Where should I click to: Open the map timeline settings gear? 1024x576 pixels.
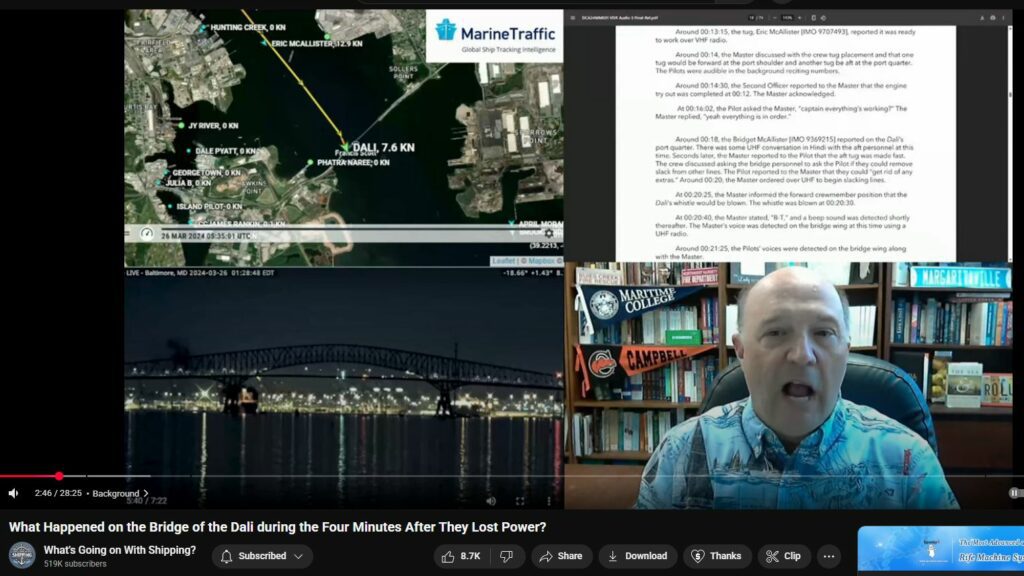click(x=549, y=233)
